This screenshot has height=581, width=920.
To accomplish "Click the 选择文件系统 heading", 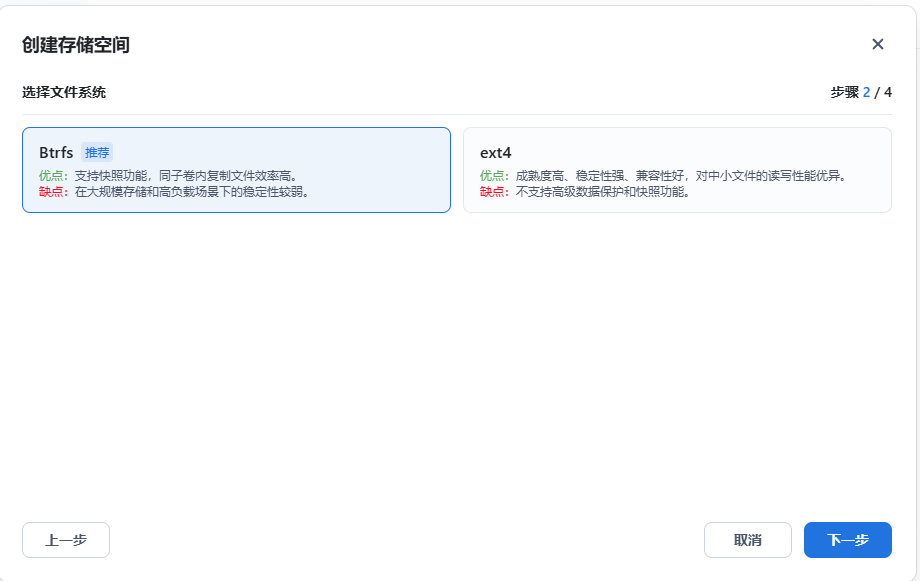I will click(64, 92).
